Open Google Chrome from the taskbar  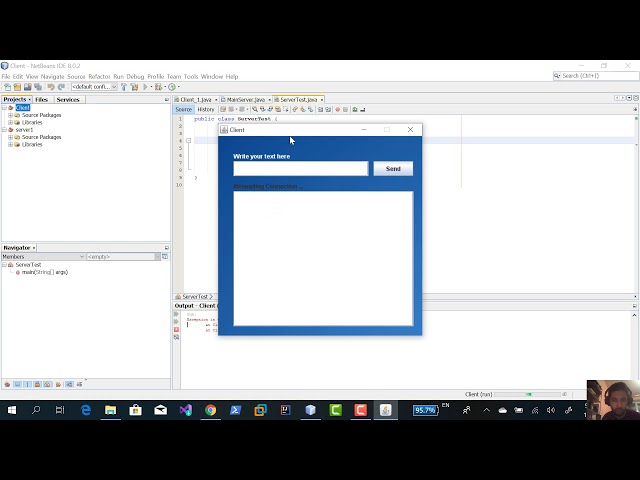(211, 410)
